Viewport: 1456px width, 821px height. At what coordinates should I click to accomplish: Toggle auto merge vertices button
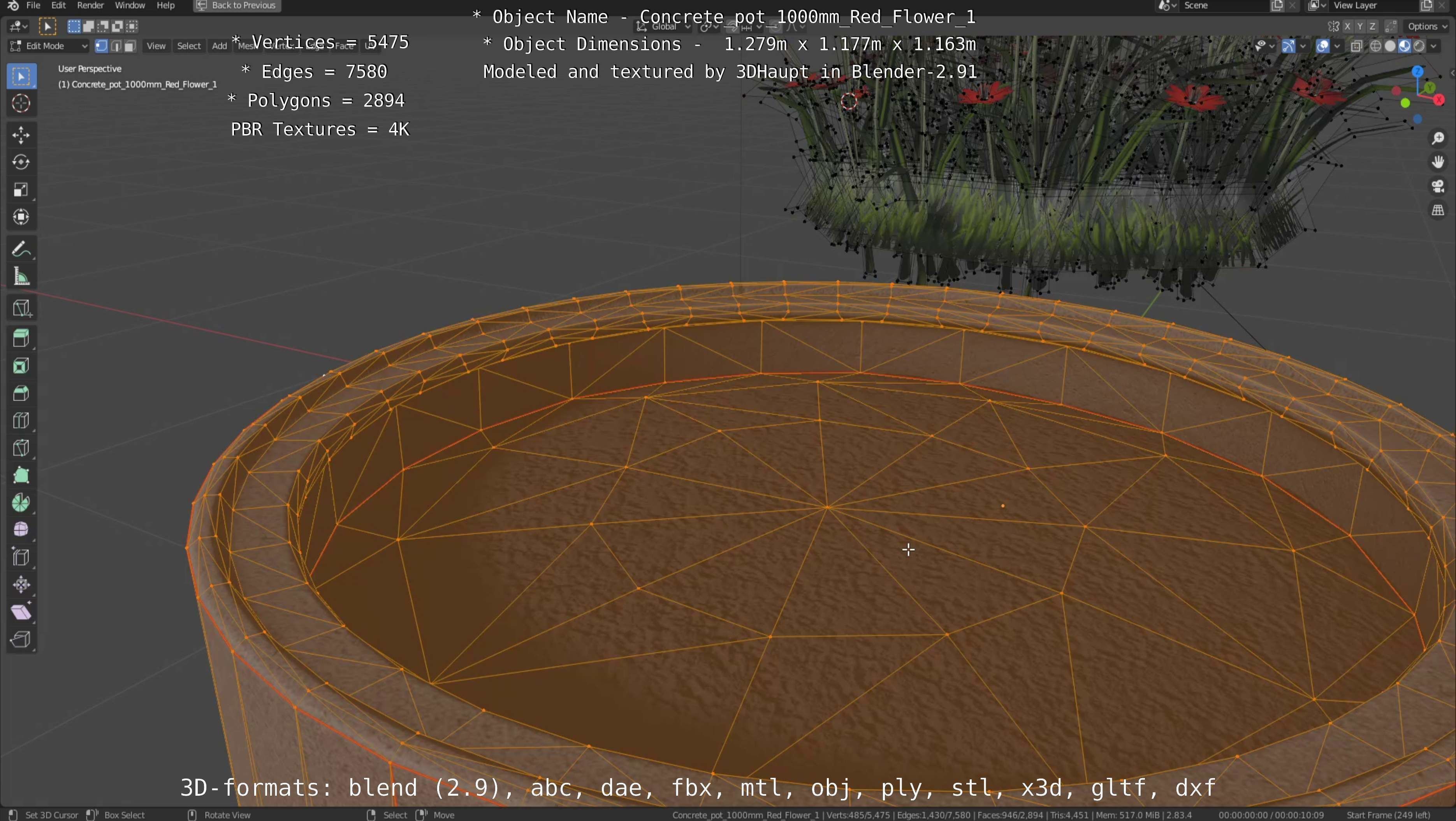1391,26
